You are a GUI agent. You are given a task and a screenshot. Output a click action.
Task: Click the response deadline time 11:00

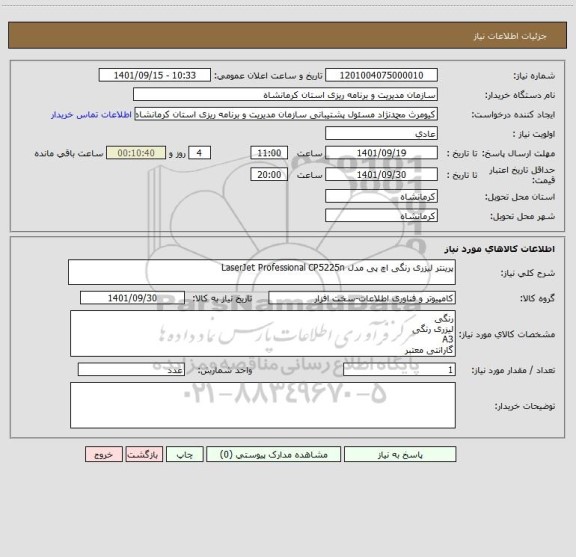(269, 153)
